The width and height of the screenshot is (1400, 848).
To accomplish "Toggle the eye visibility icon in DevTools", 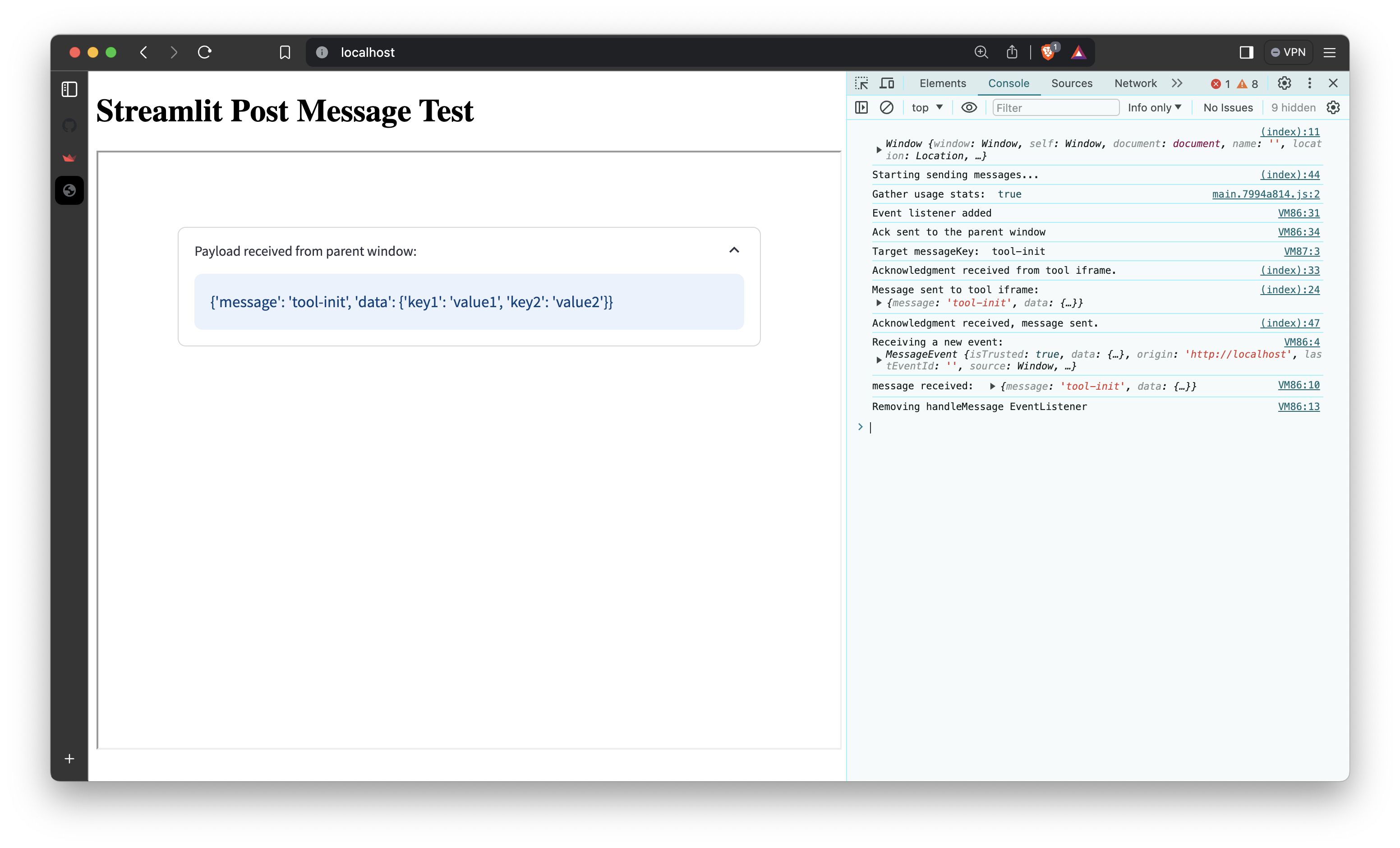I will pos(969,108).
